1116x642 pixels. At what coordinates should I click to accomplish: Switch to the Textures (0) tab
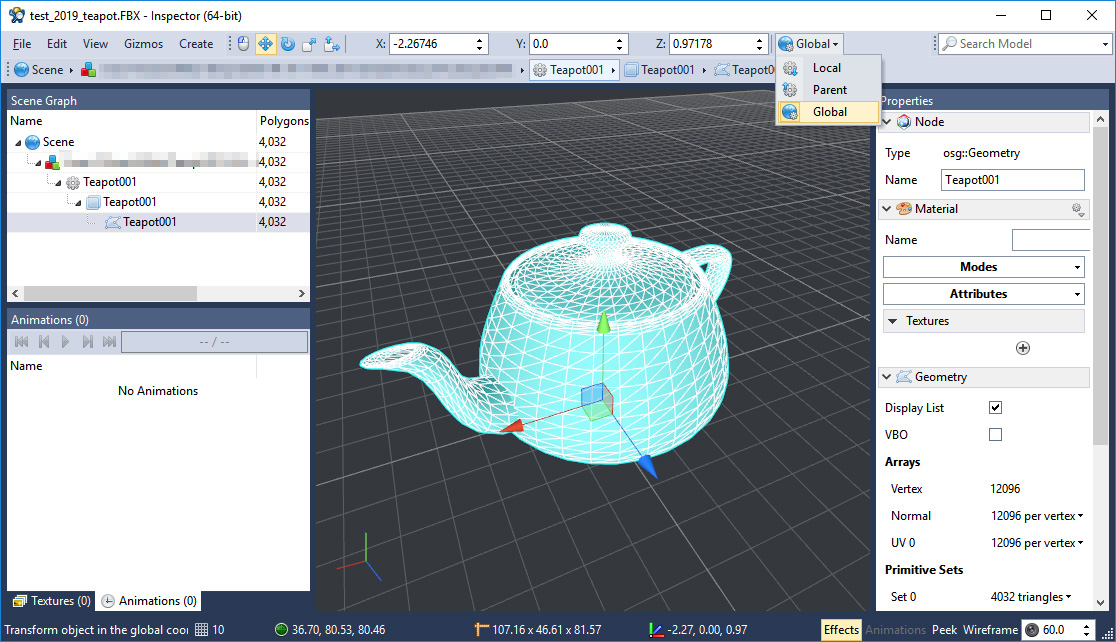pos(51,601)
